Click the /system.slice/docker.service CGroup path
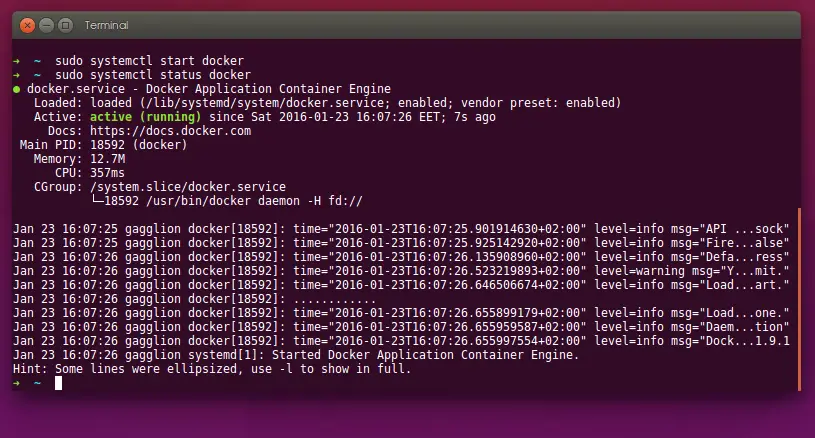This screenshot has height=438, width=815. coord(188,187)
